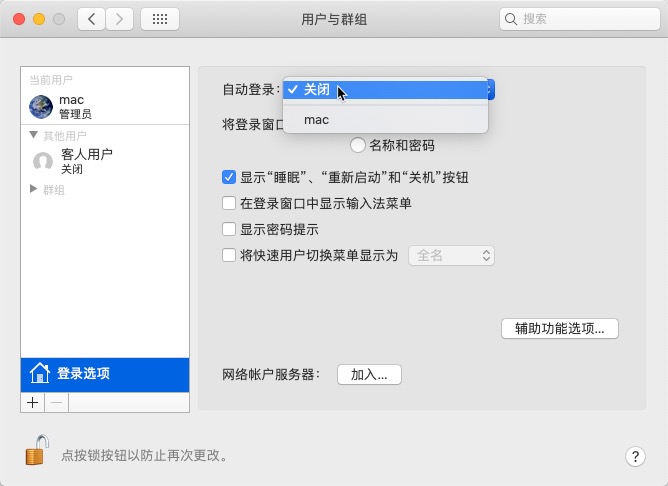Click the unlocked padlock icon
Image resolution: width=668 pixels, height=486 pixels.
(x=37, y=450)
